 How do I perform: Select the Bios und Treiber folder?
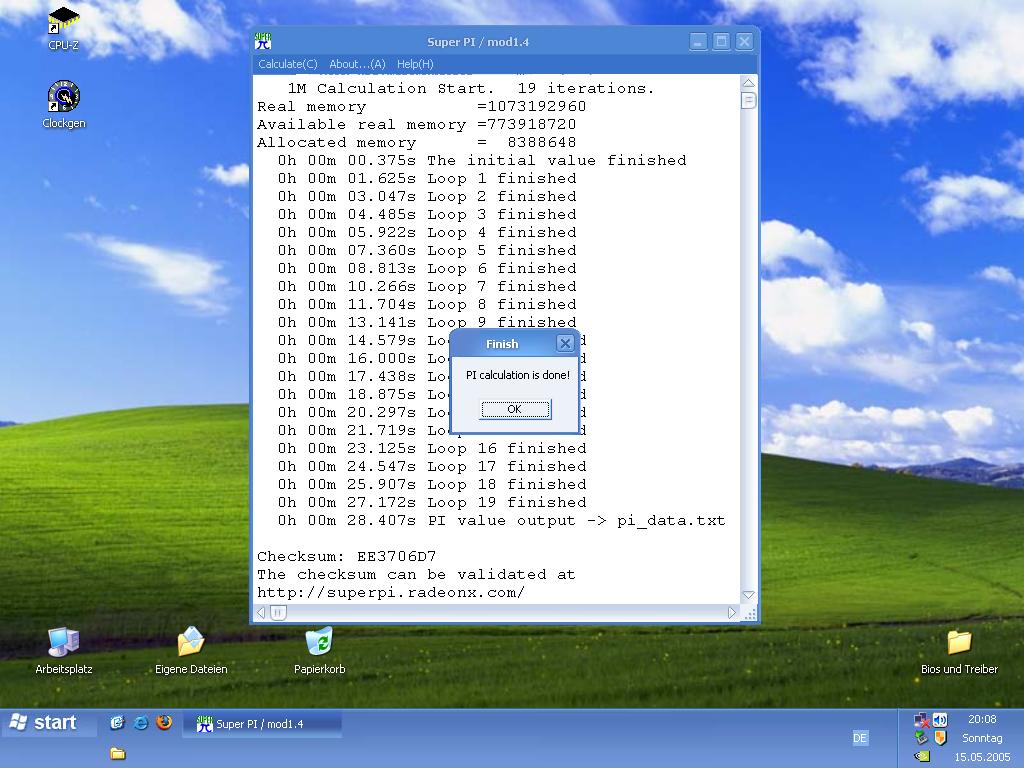point(959,650)
